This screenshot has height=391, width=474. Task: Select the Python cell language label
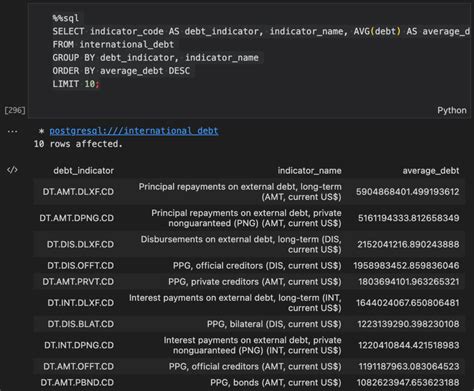coord(452,110)
